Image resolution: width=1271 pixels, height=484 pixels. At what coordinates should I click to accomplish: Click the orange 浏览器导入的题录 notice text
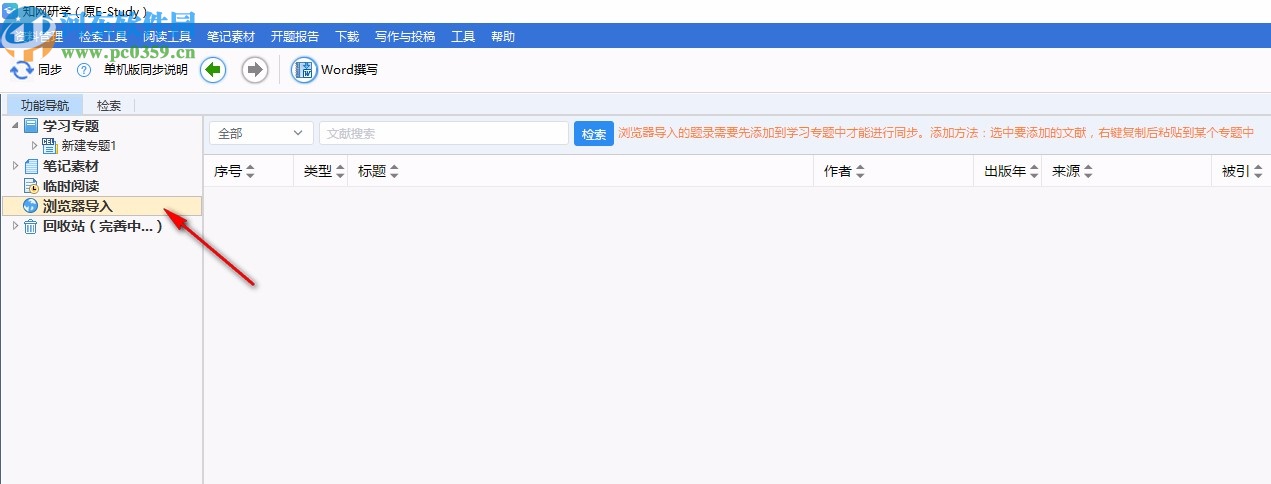[937, 133]
